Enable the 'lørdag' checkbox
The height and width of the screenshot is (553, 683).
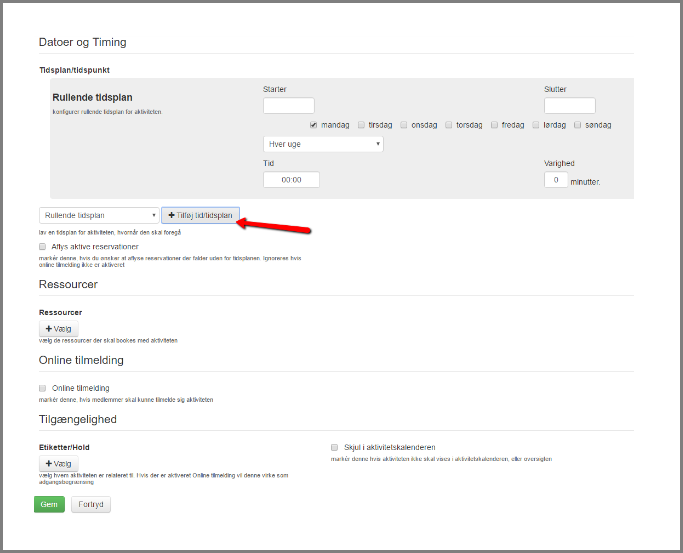(536, 125)
